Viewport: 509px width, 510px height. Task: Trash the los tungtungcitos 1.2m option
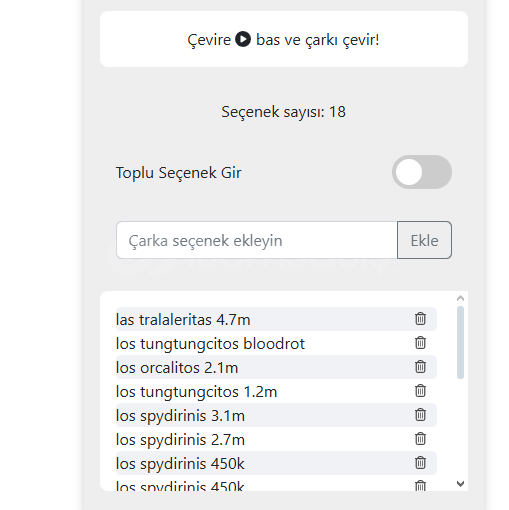(x=420, y=391)
